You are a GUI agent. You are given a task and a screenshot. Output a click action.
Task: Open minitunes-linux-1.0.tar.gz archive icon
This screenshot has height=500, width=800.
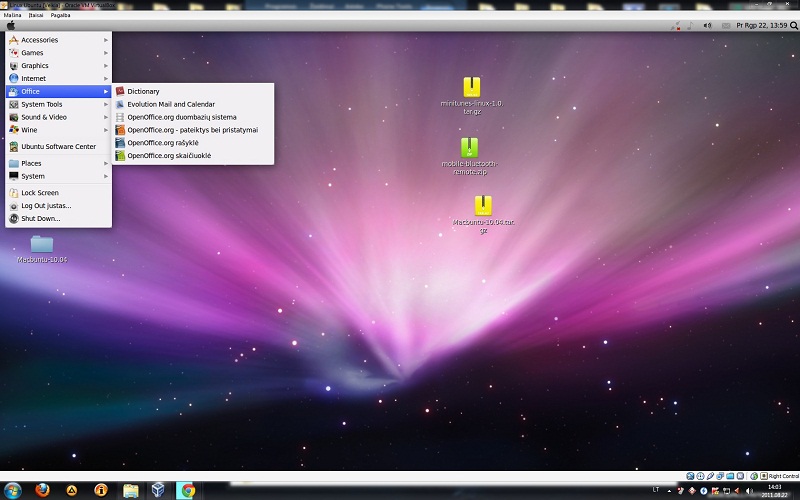point(472,88)
